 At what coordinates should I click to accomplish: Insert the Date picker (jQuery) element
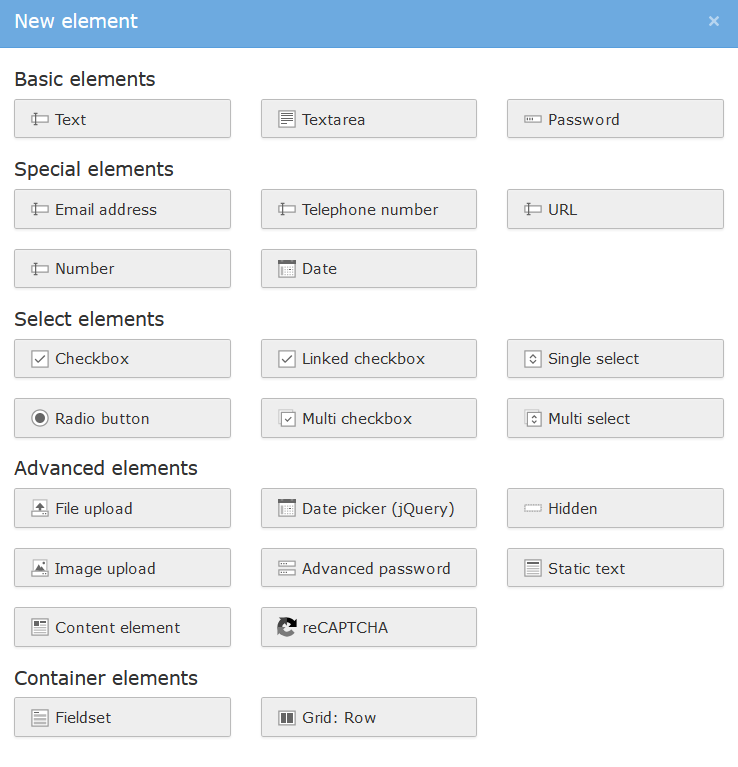369,509
